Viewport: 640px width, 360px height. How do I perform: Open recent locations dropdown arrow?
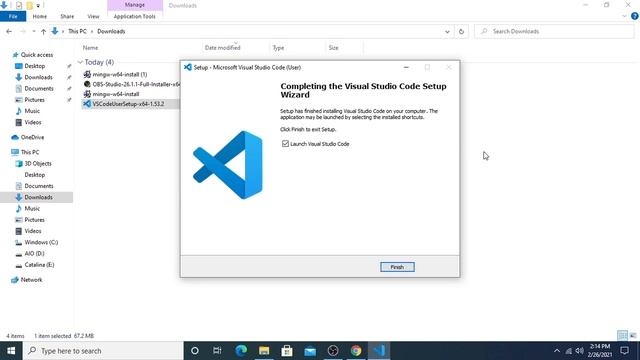(33, 31)
